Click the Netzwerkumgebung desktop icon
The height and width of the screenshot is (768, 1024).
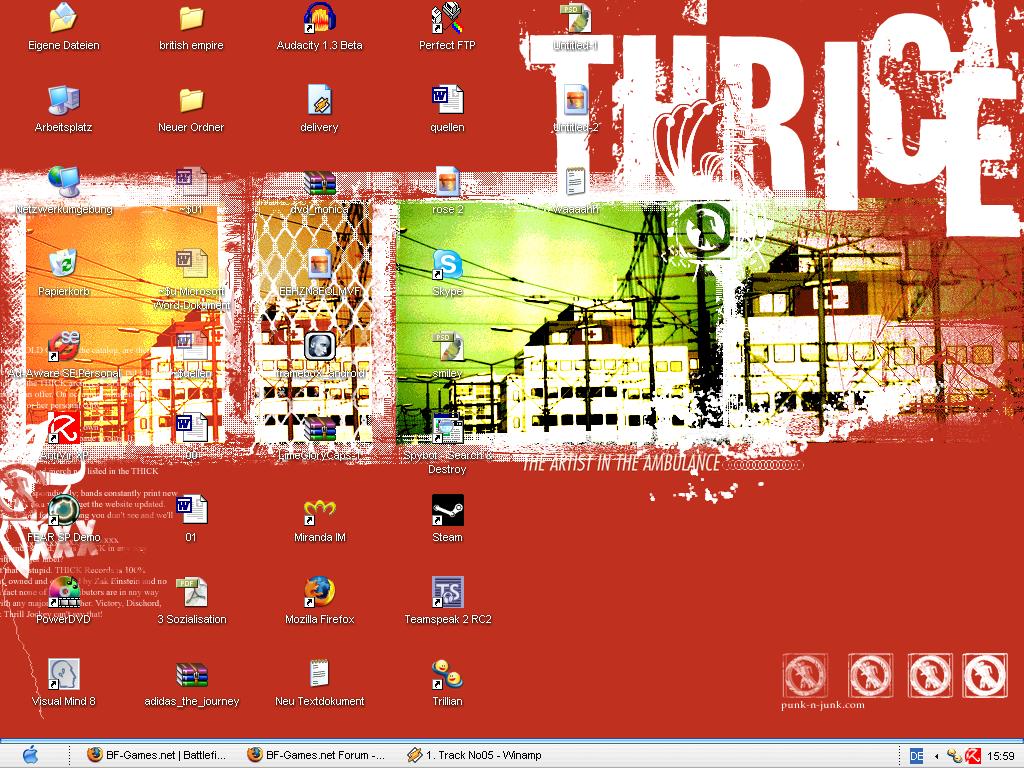click(x=63, y=182)
